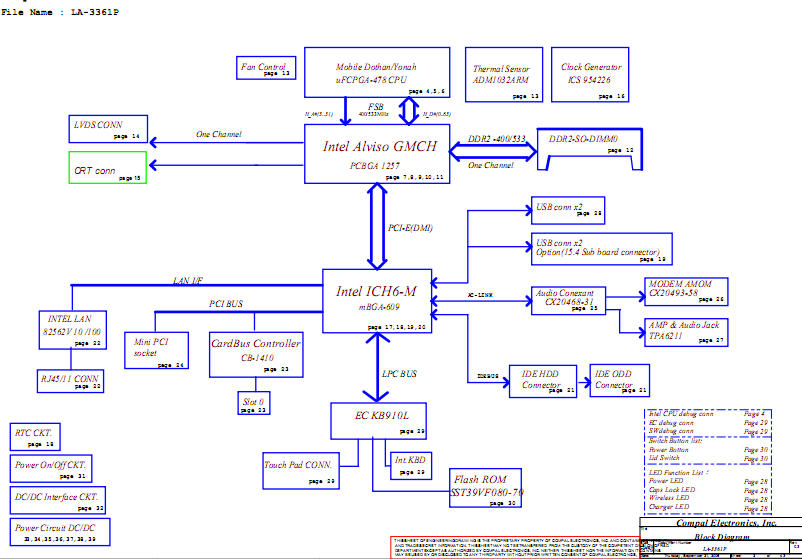Select the Fan Control block
This screenshot has width=802, height=559.
coord(266,68)
